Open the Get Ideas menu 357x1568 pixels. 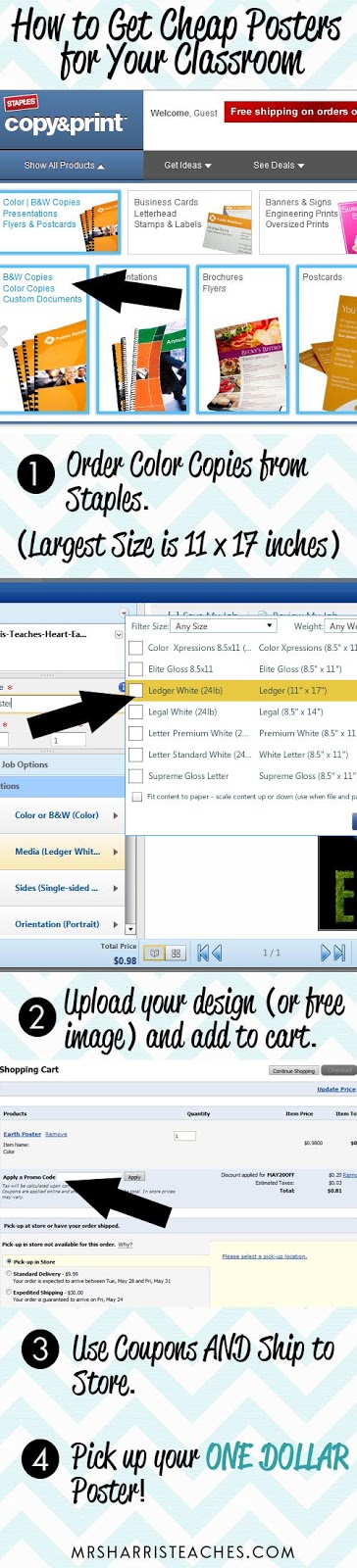187,166
